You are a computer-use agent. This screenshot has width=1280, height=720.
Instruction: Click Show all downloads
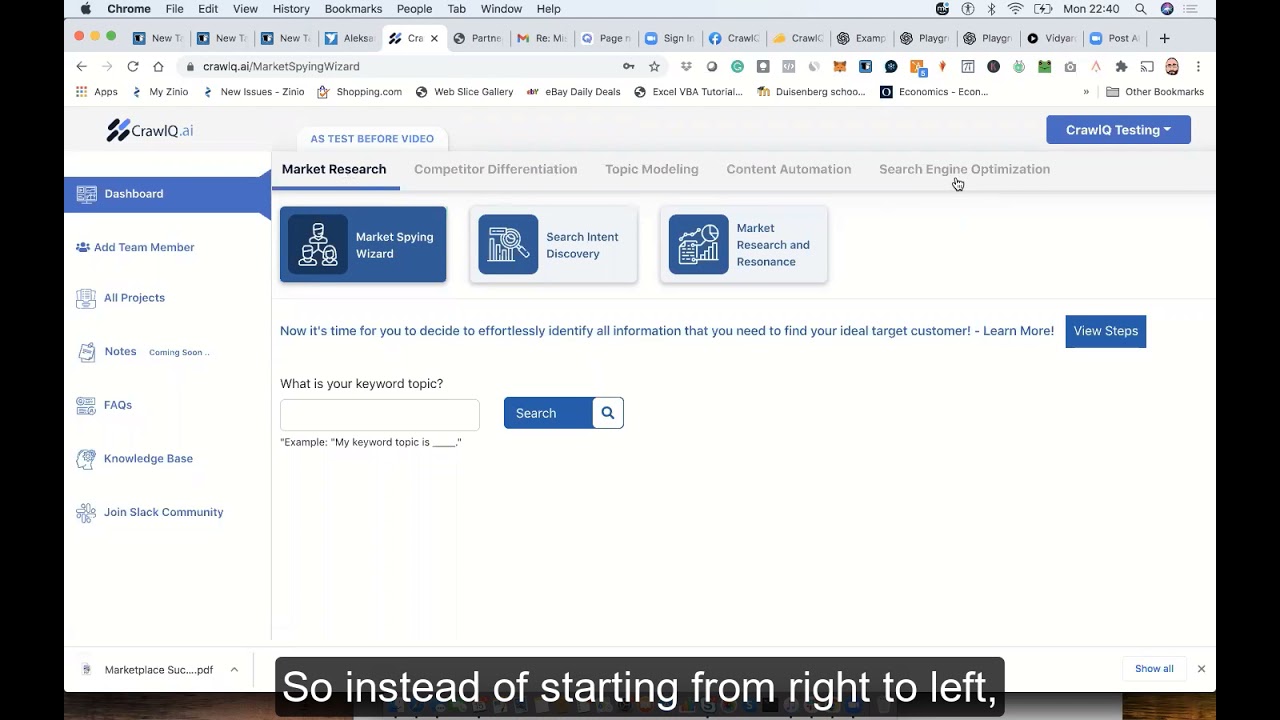pos(1154,669)
